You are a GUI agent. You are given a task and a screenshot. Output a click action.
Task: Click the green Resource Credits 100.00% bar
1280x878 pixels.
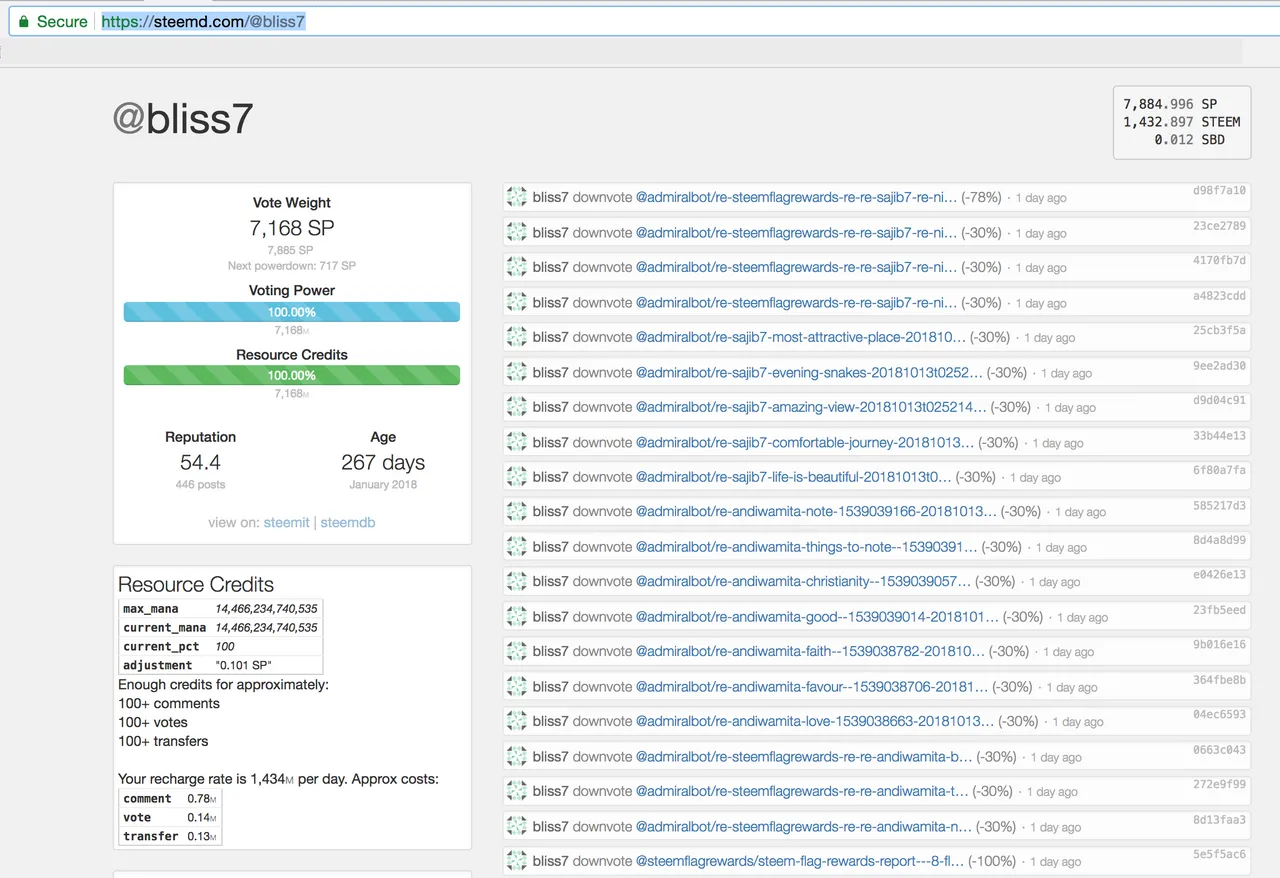(292, 375)
